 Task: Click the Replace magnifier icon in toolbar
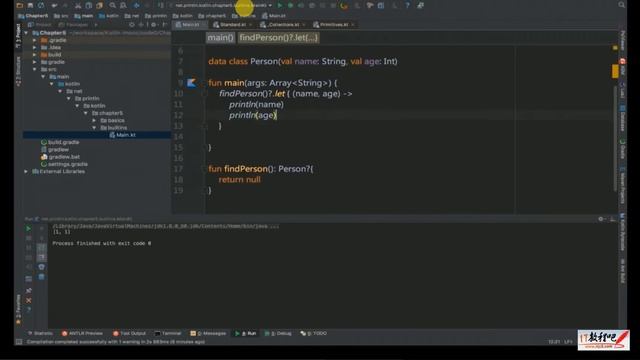point(123,5)
